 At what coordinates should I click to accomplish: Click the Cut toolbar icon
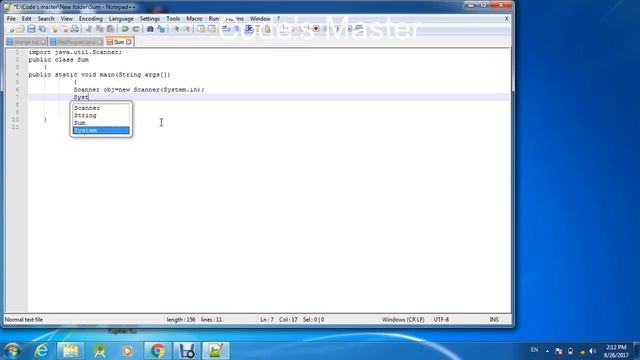89,29
